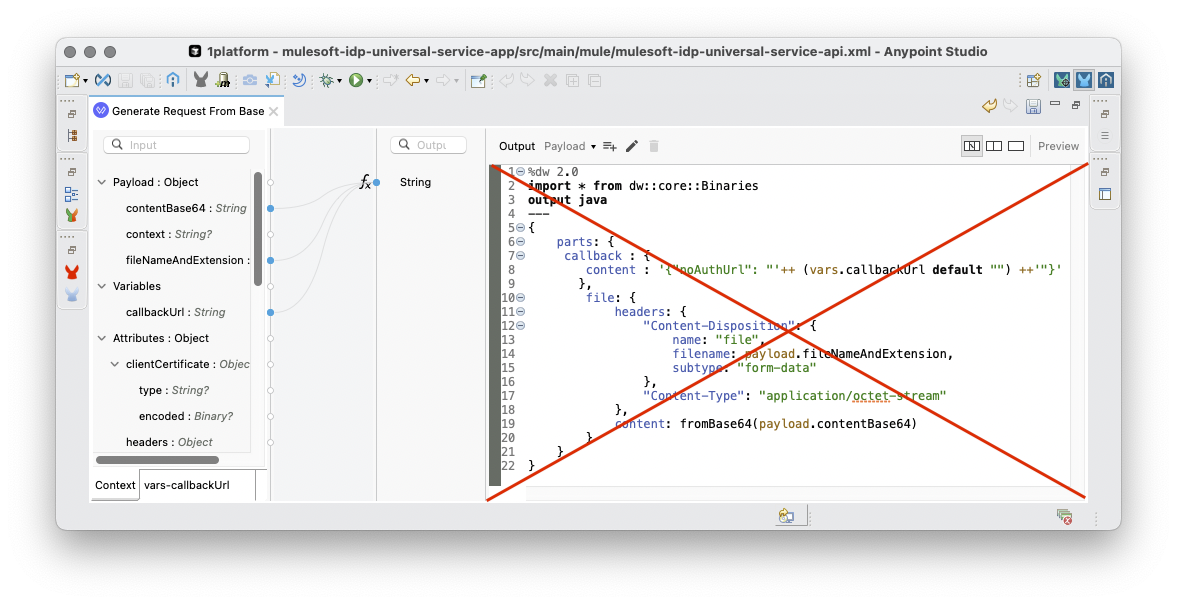Click the Preview button in the Output pane

1058,146
